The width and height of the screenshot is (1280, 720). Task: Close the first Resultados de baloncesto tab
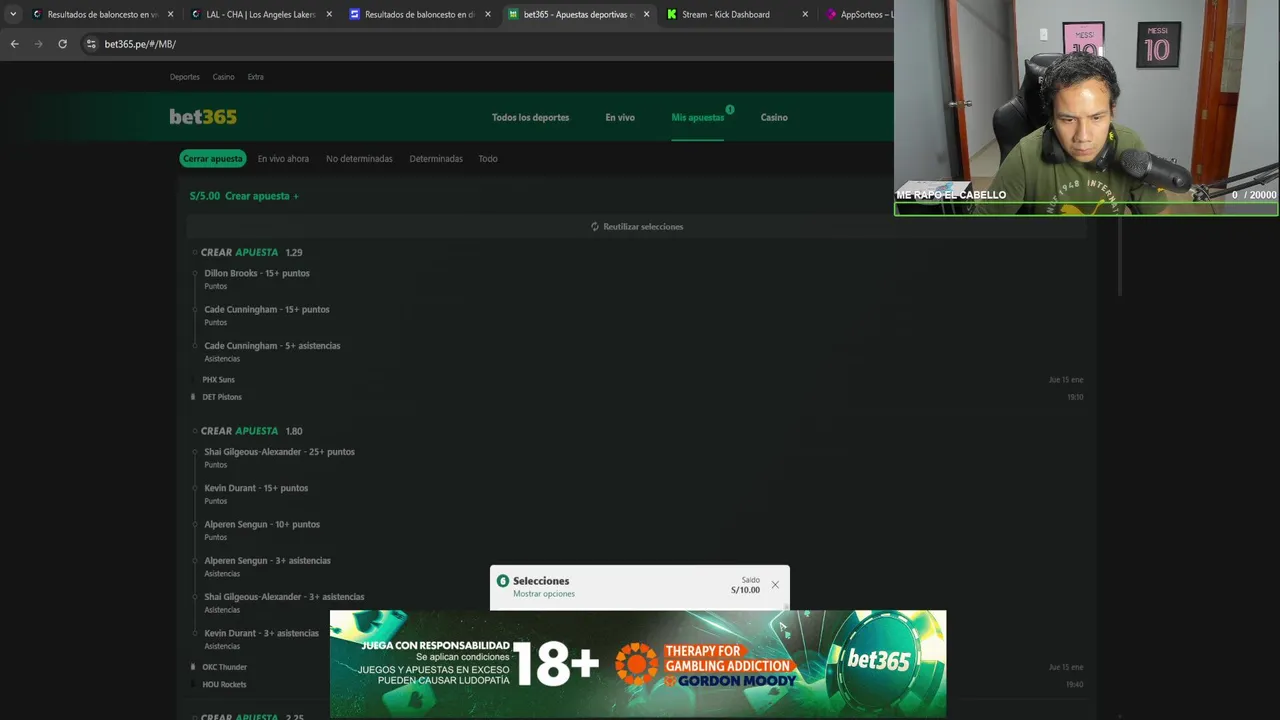click(170, 14)
